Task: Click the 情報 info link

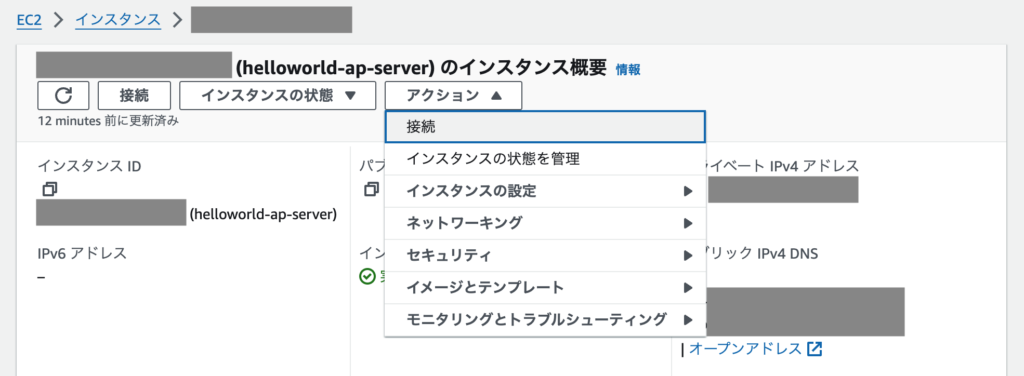Action: coord(628,70)
